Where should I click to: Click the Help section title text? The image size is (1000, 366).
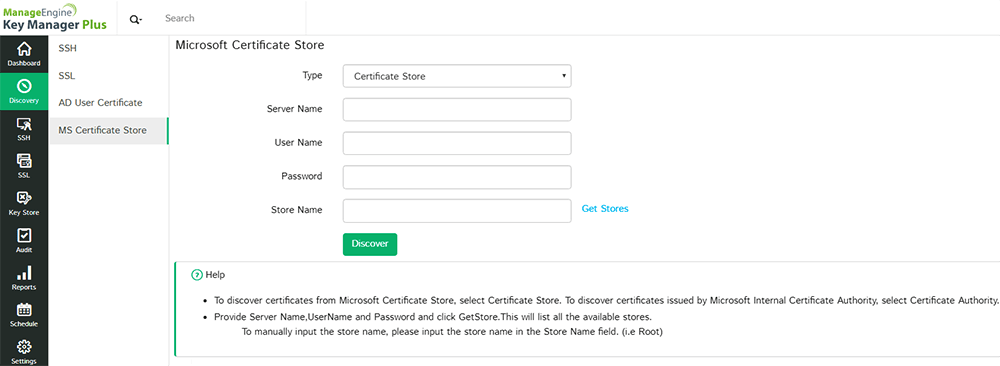pos(215,275)
